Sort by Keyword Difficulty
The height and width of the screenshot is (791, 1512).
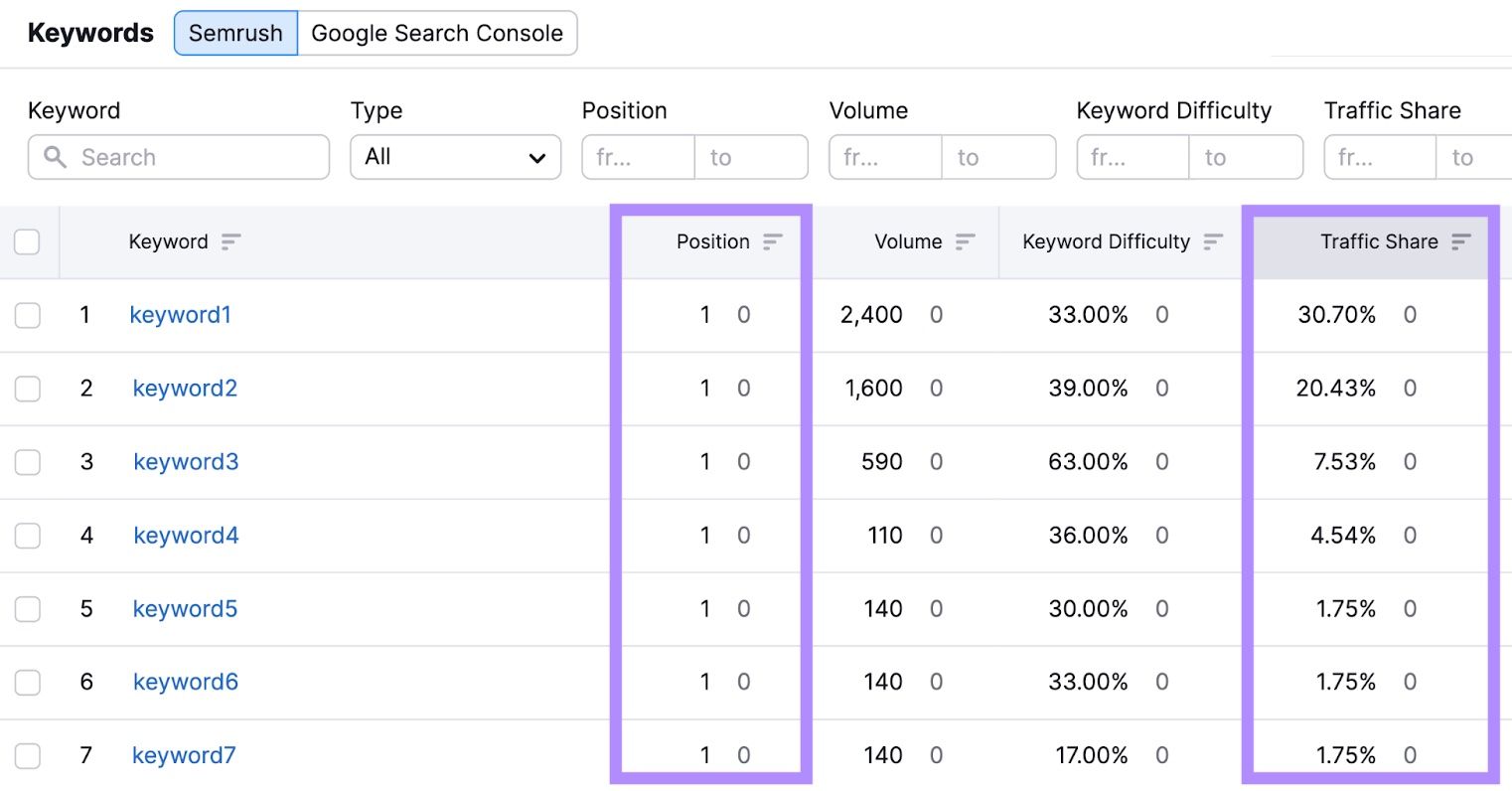pyautogui.click(x=1212, y=241)
